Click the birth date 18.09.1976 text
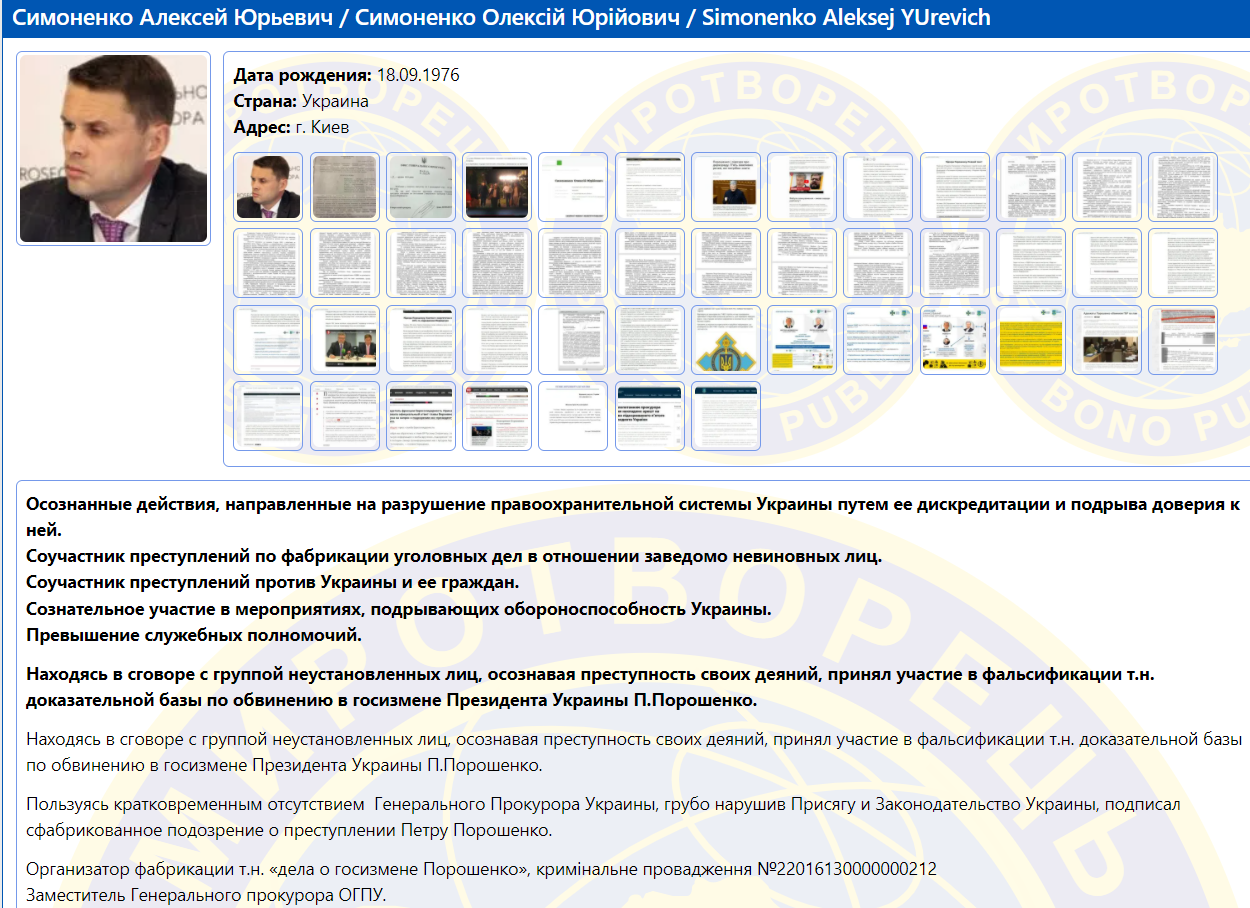Screen dimensions: 1250x908 417,75
